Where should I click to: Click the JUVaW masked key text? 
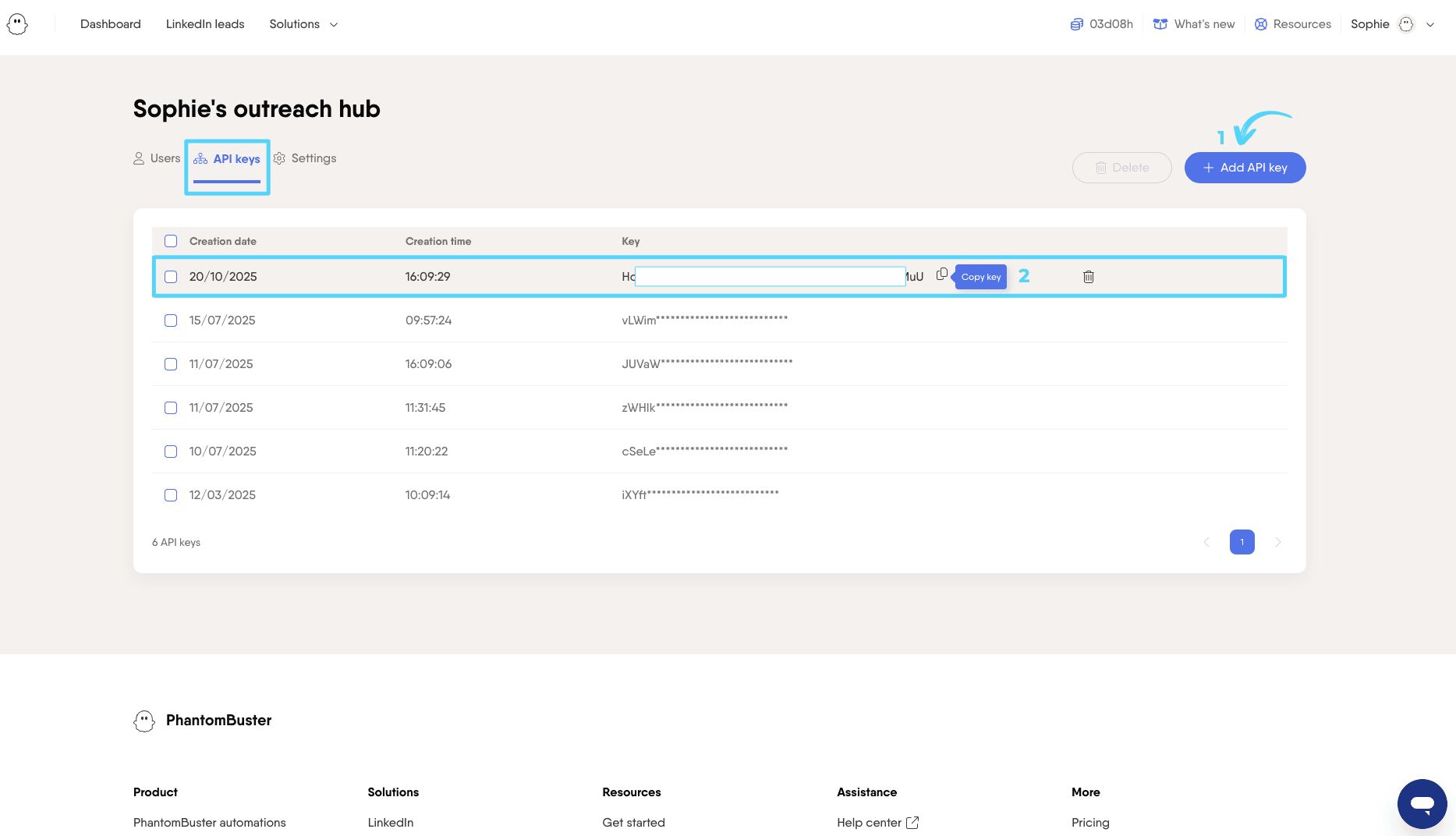coord(707,363)
